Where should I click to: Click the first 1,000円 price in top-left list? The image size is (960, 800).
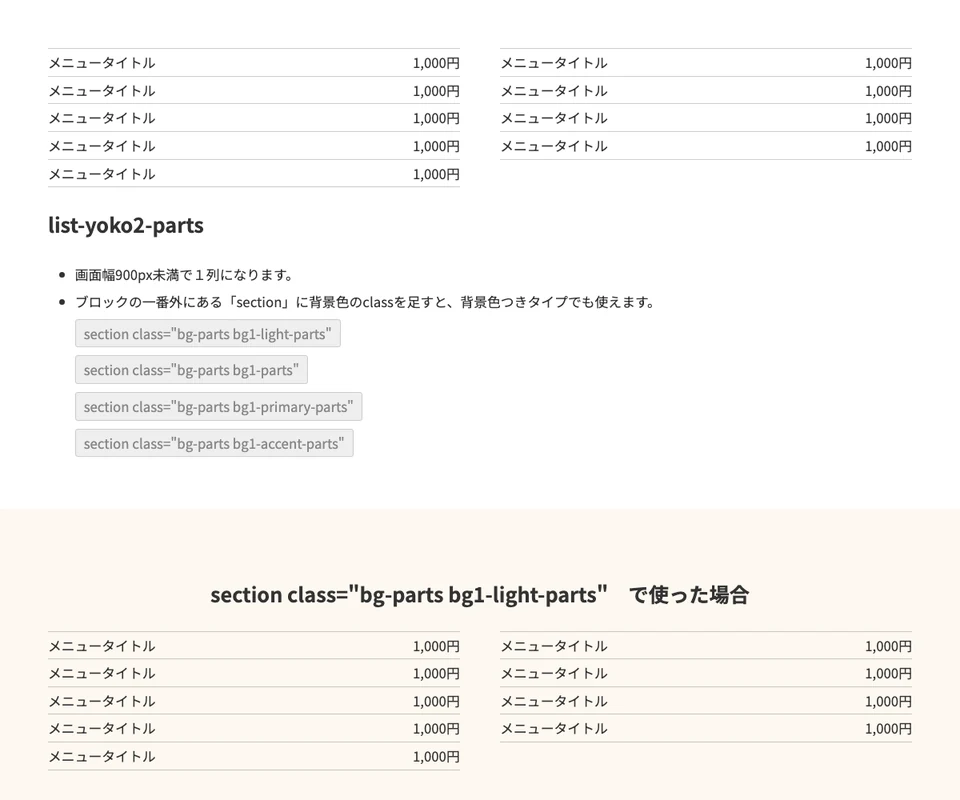[436, 63]
